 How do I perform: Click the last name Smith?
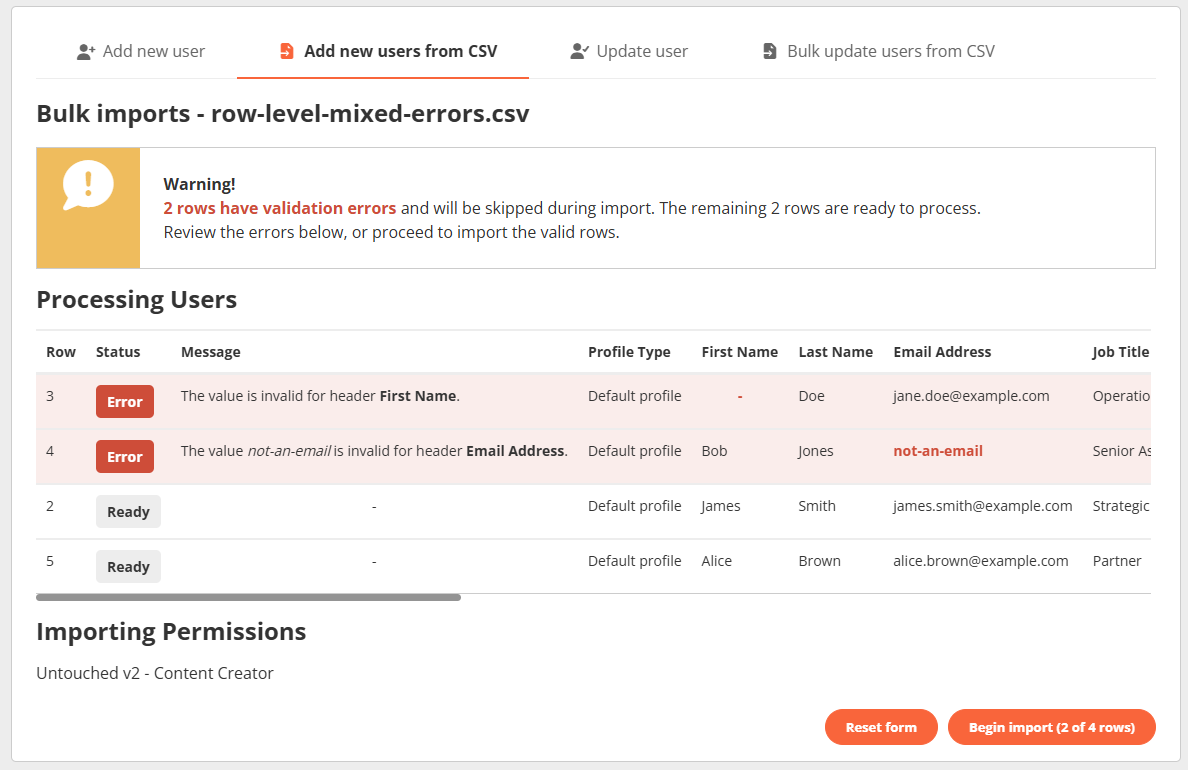pos(817,506)
